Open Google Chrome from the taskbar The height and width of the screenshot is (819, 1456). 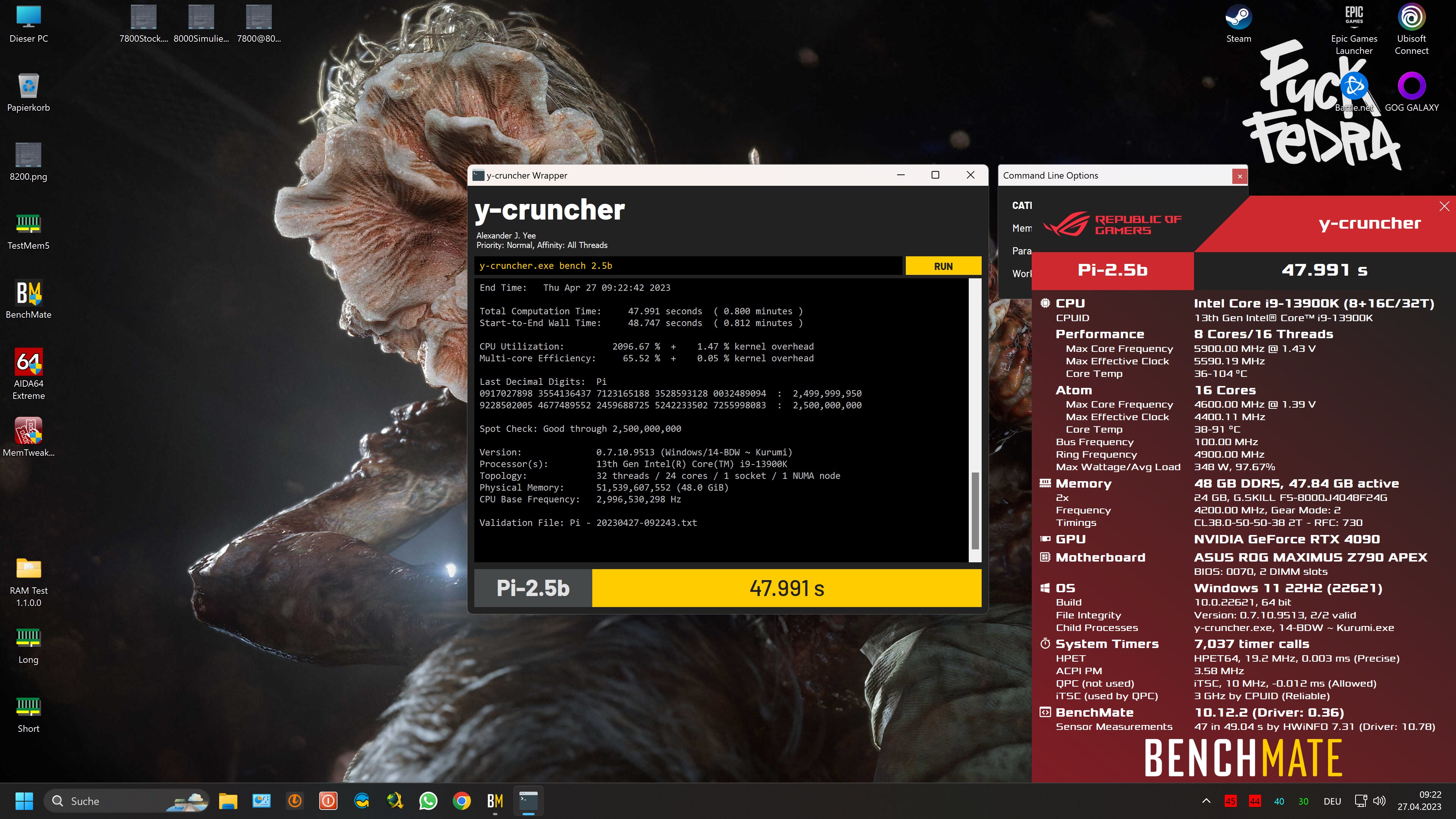tap(462, 801)
